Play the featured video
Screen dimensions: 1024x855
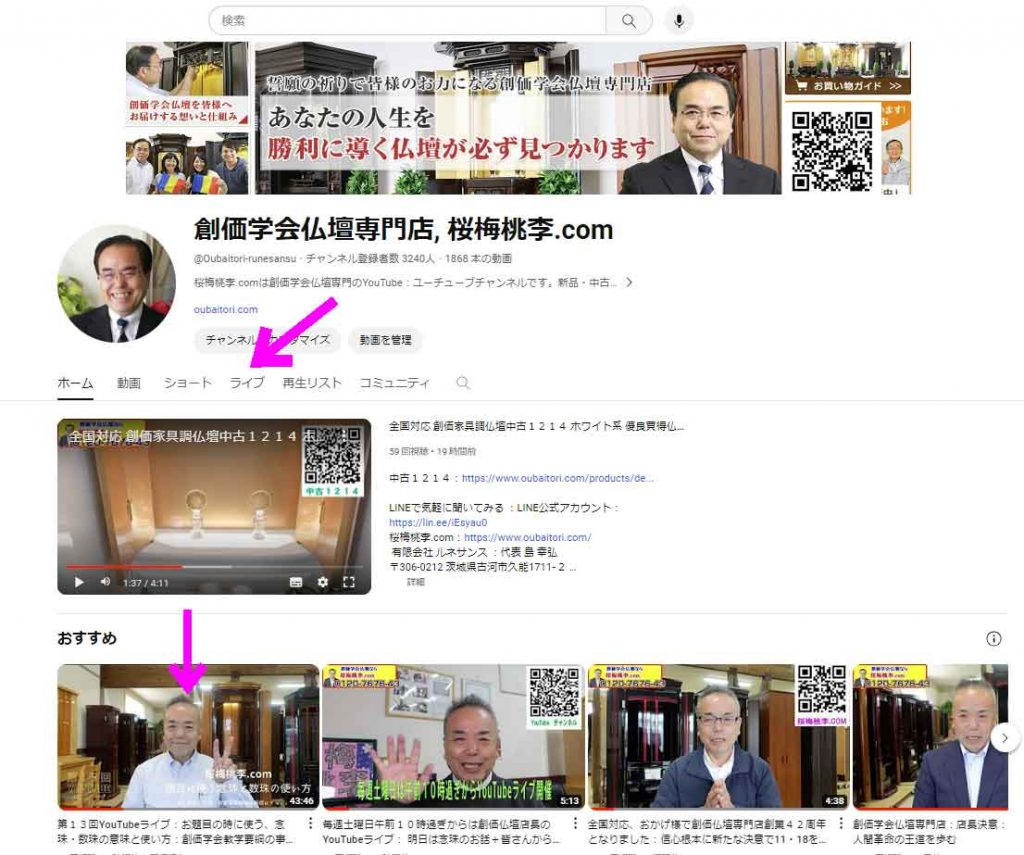77,581
